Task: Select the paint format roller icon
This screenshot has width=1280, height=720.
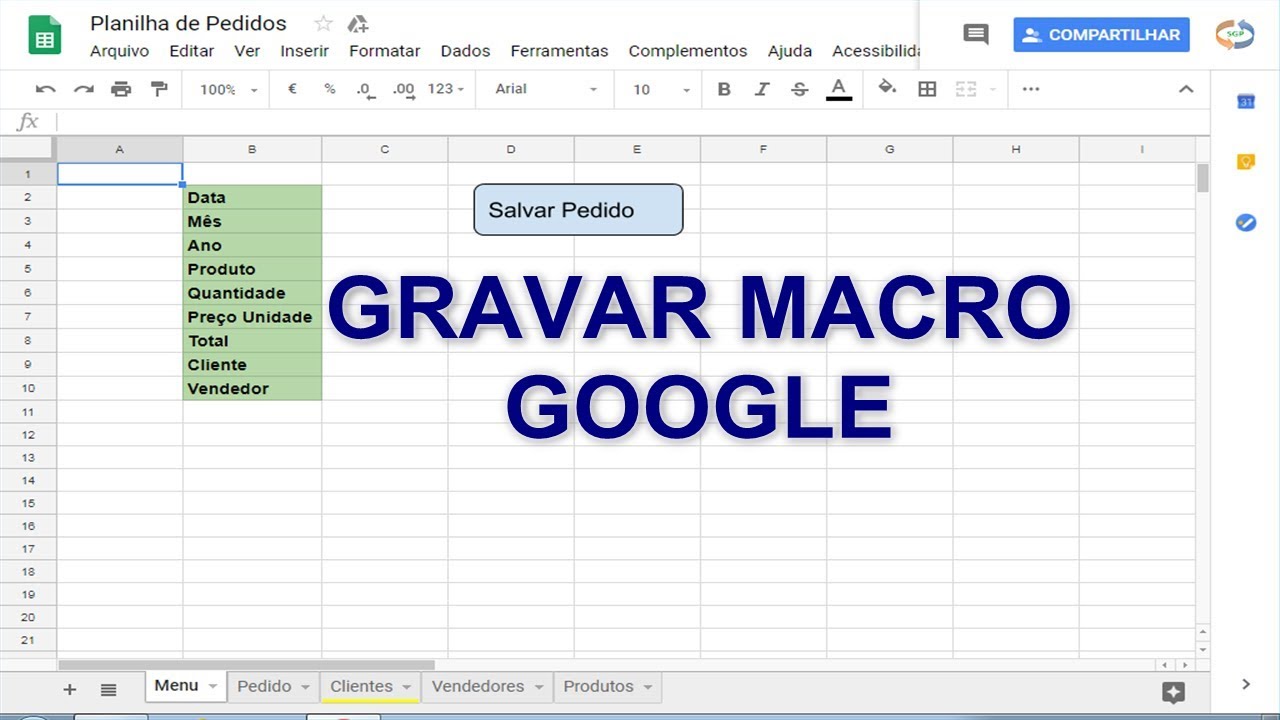Action: coord(159,89)
